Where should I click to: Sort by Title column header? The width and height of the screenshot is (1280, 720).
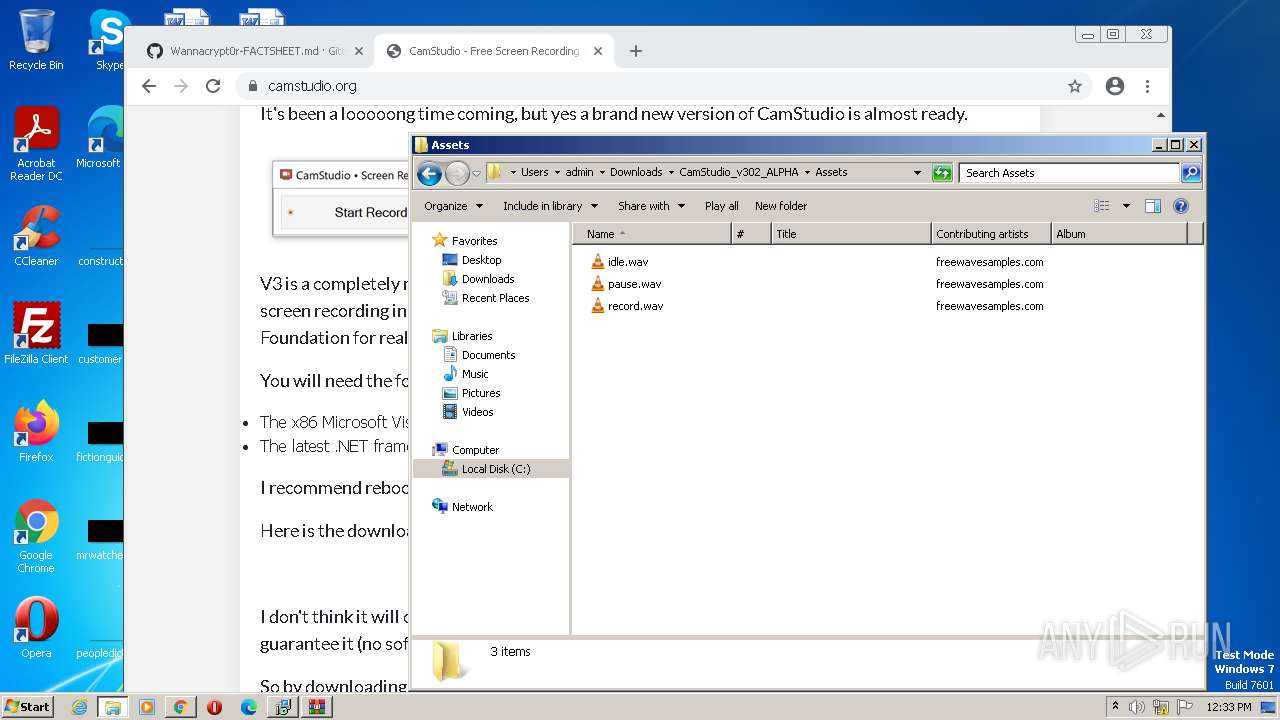coord(851,234)
